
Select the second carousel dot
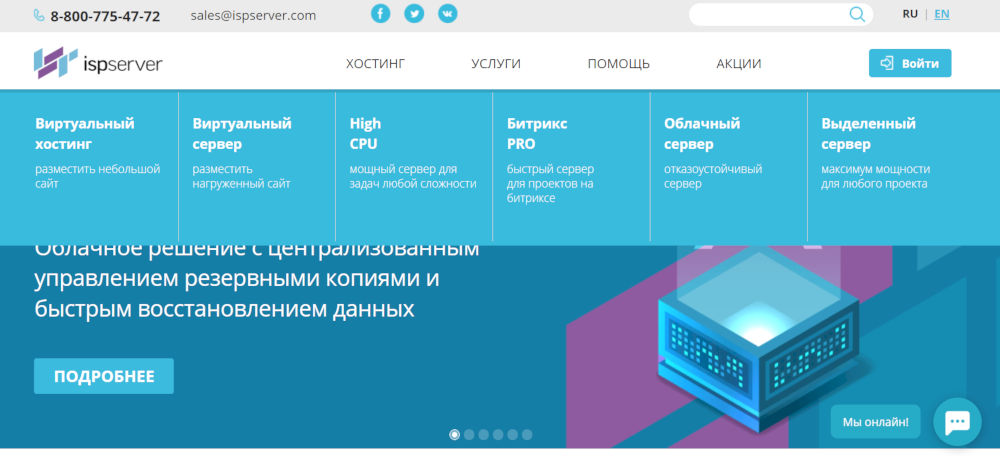[x=469, y=435]
